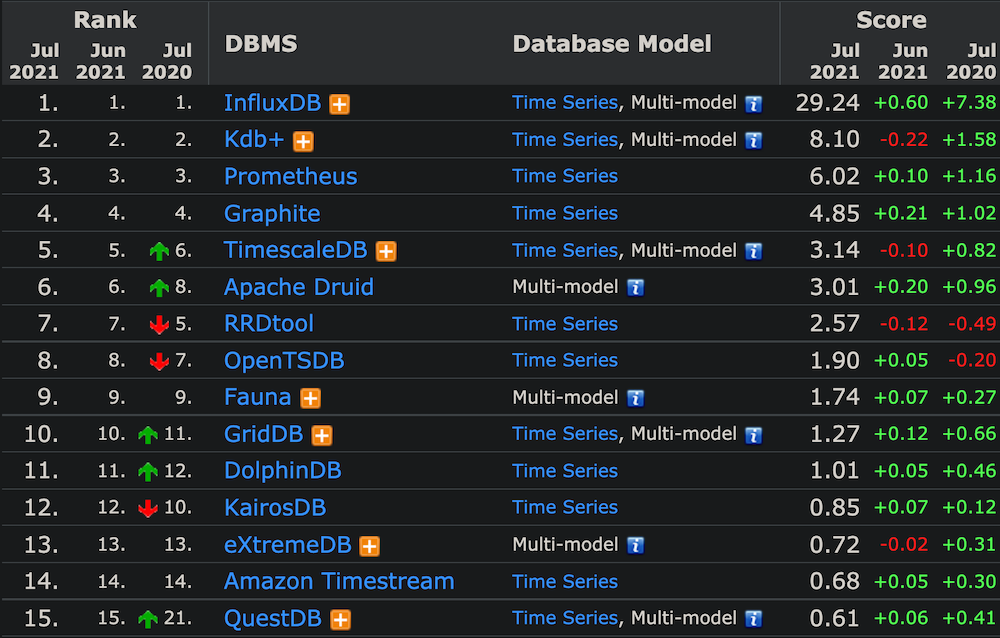Click Multi-model text in Apache Druid row
This screenshot has width=1000, height=638.
(x=565, y=287)
